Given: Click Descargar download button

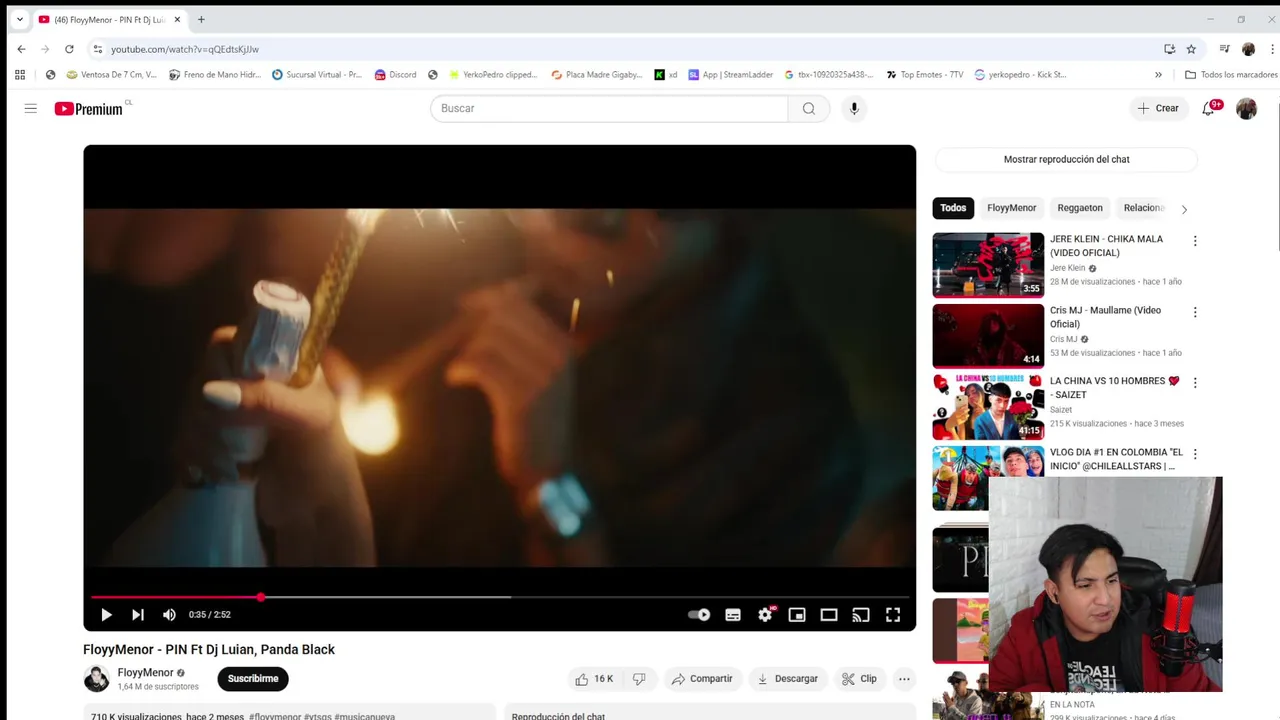Looking at the screenshot, I should [788, 679].
